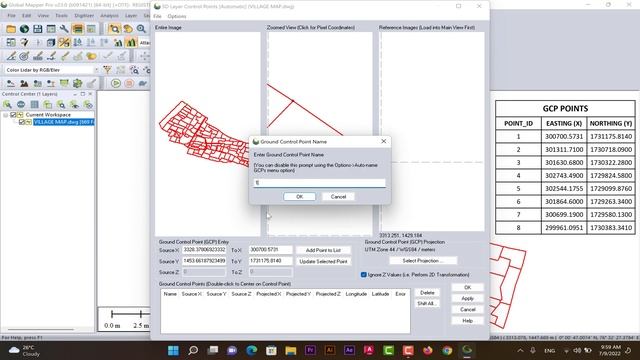Open Global Mapper File menu

pos(11,16)
